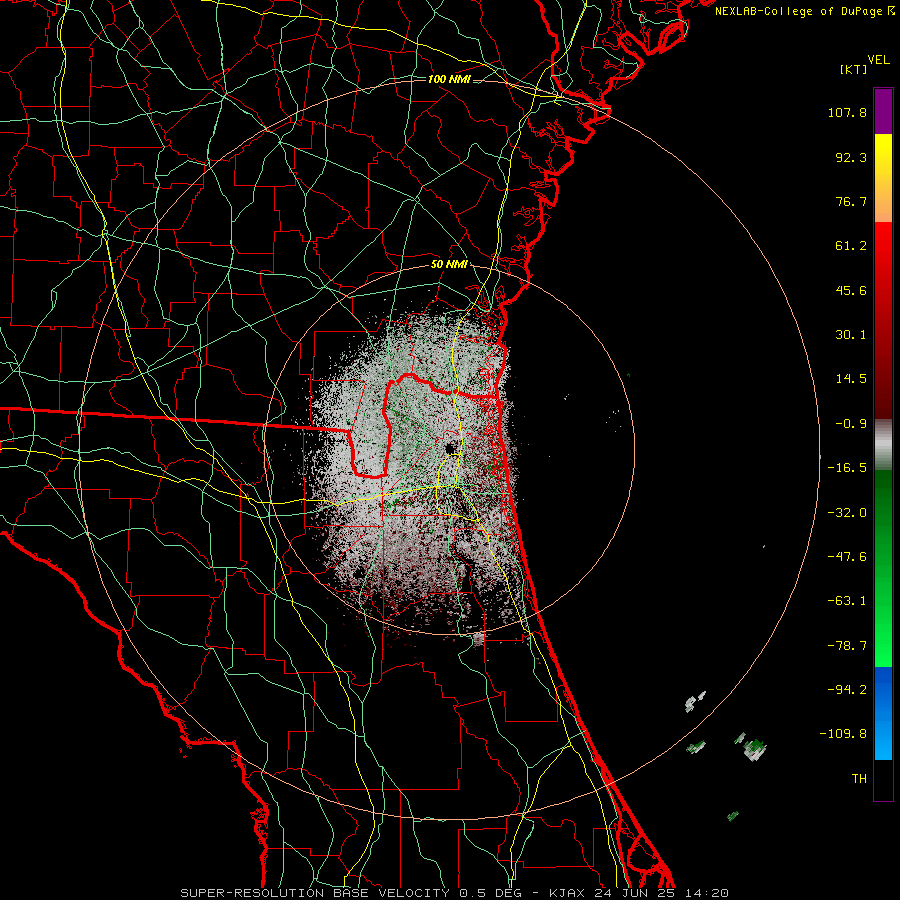
Task: Click the largest green-white echo cluster offshore southeast
Action: click(x=754, y=748)
